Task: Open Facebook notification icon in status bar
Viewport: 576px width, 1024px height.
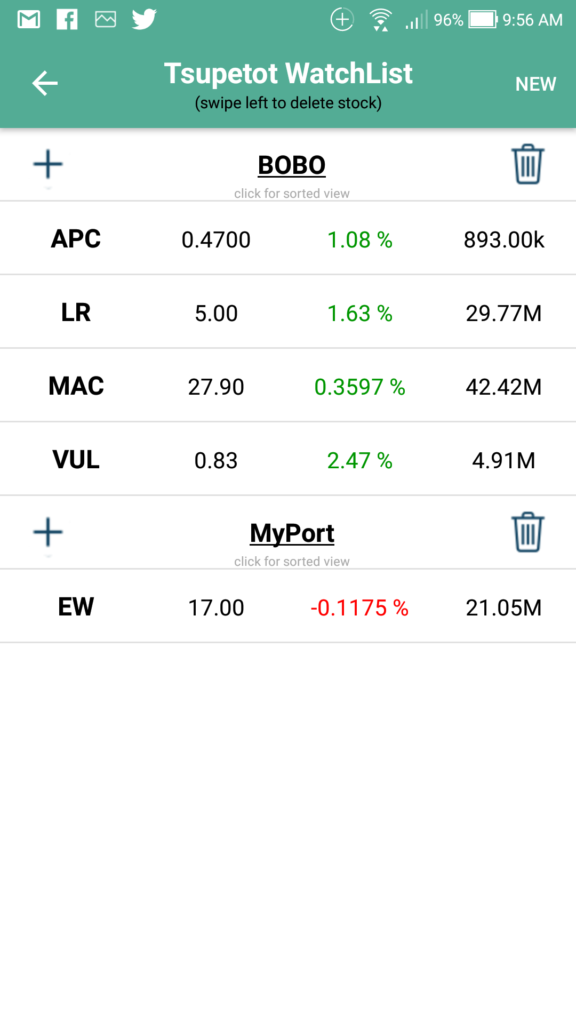Action: (x=67, y=20)
